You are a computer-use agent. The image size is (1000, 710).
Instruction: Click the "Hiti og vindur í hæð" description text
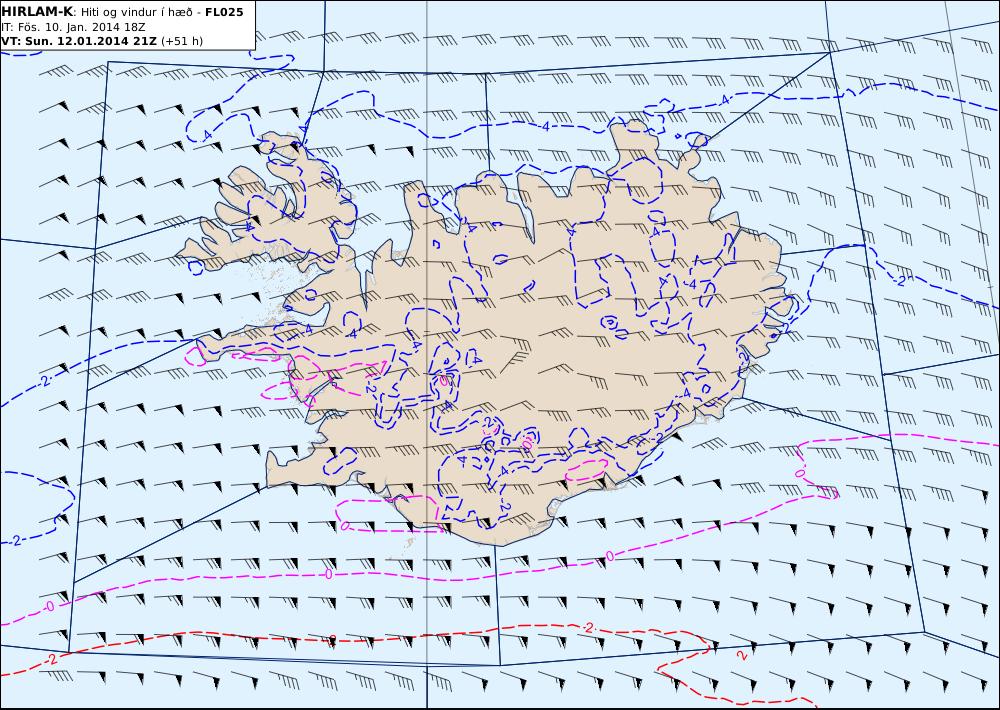pos(136,13)
